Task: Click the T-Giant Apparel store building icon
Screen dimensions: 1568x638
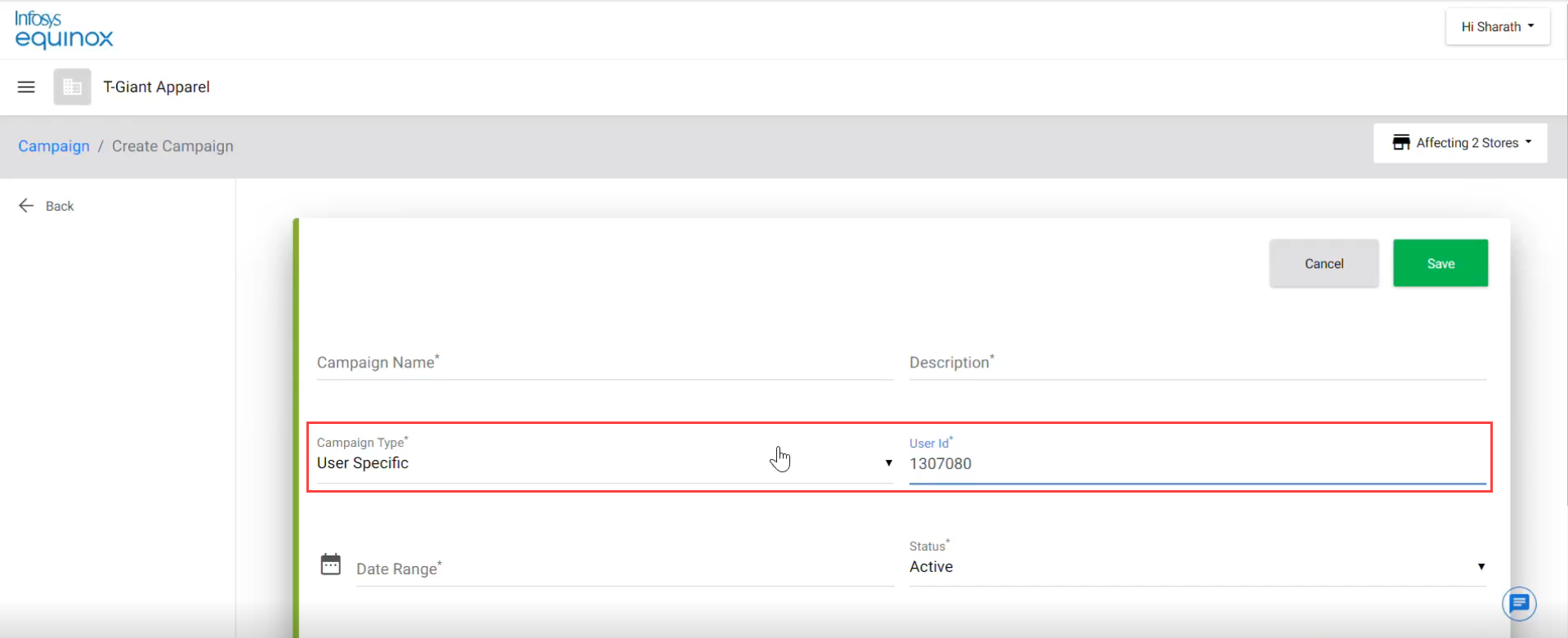Action: click(72, 87)
